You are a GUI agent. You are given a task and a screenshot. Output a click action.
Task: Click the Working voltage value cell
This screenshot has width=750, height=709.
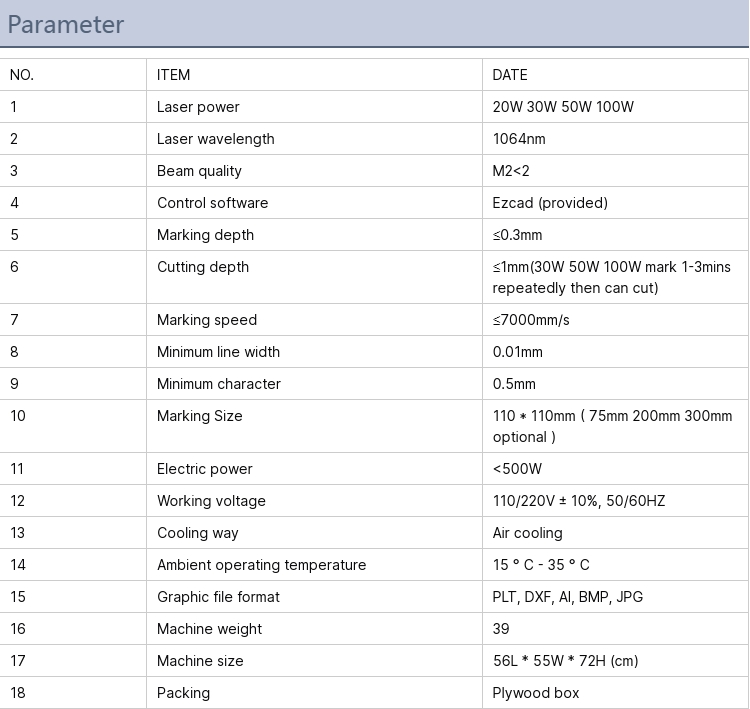pyautogui.click(x=615, y=501)
